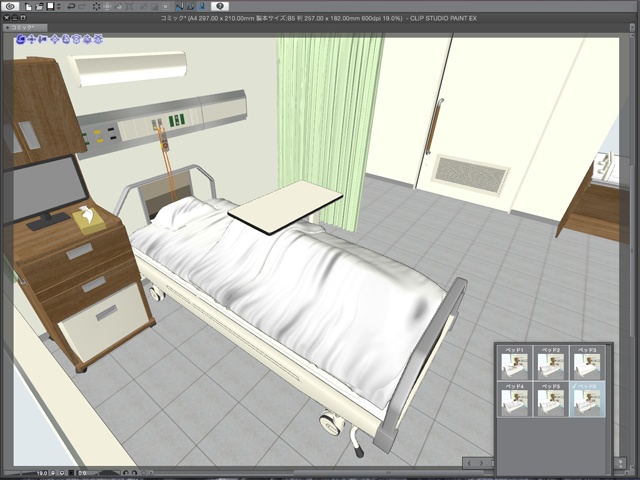Toggle Snap to Special Ruler
This screenshot has height=480, width=640.
190,7
